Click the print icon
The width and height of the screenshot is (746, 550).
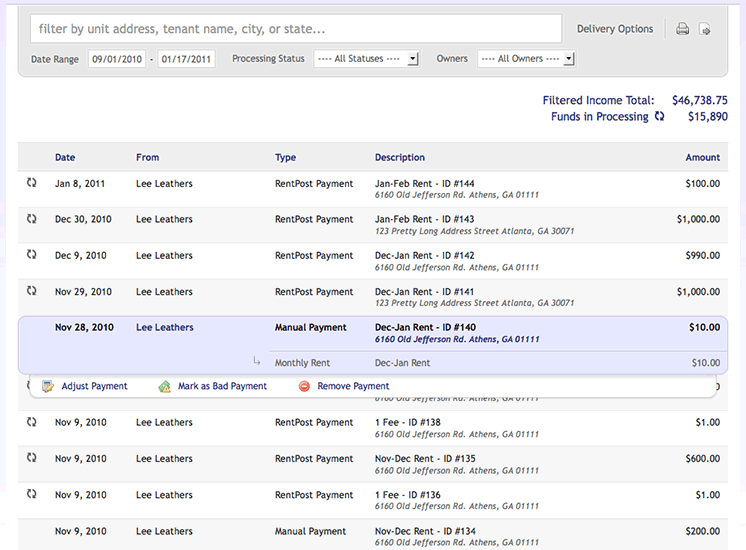click(x=683, y=29)
